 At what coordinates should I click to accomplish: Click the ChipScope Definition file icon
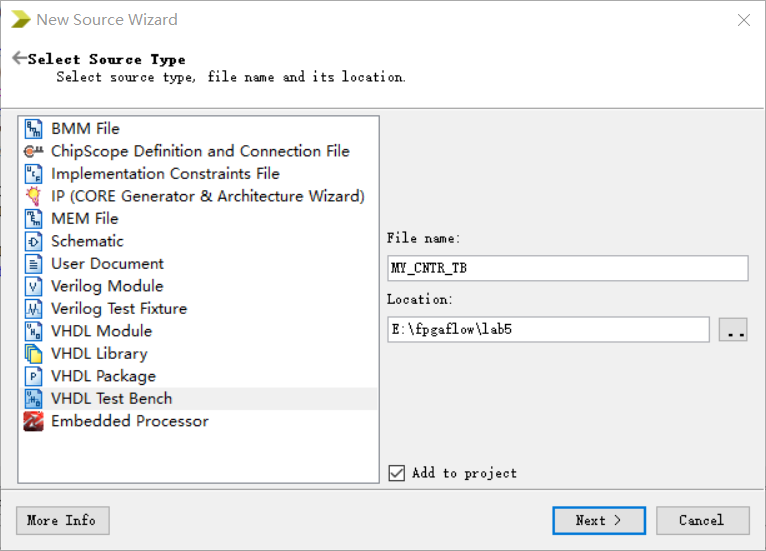tap(33, 151)
